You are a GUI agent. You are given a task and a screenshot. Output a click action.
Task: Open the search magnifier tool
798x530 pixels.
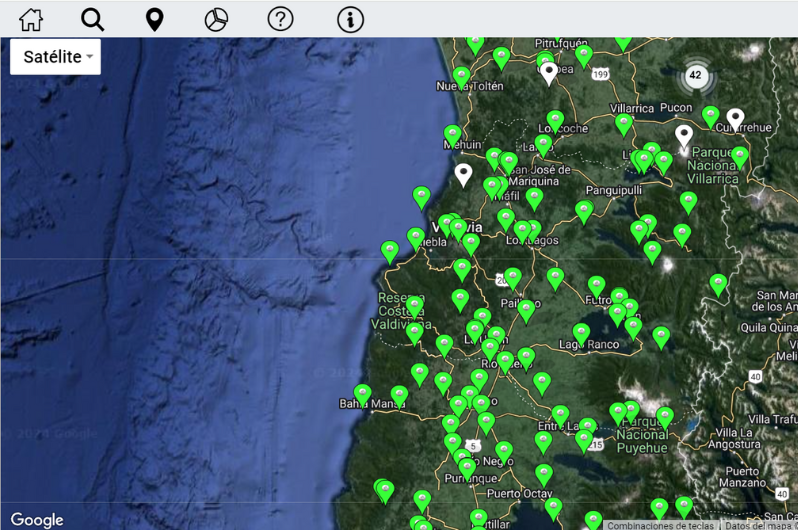click(x=92, y=19)
